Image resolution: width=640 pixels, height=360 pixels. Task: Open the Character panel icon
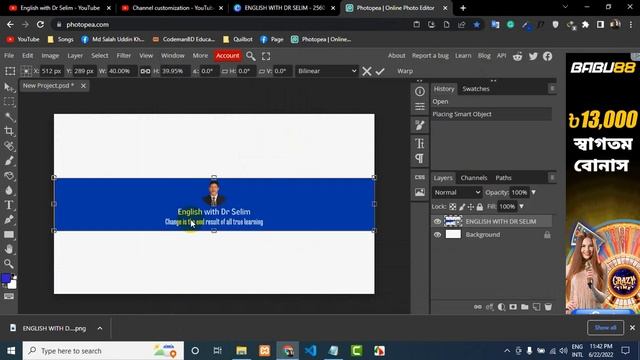420,143
